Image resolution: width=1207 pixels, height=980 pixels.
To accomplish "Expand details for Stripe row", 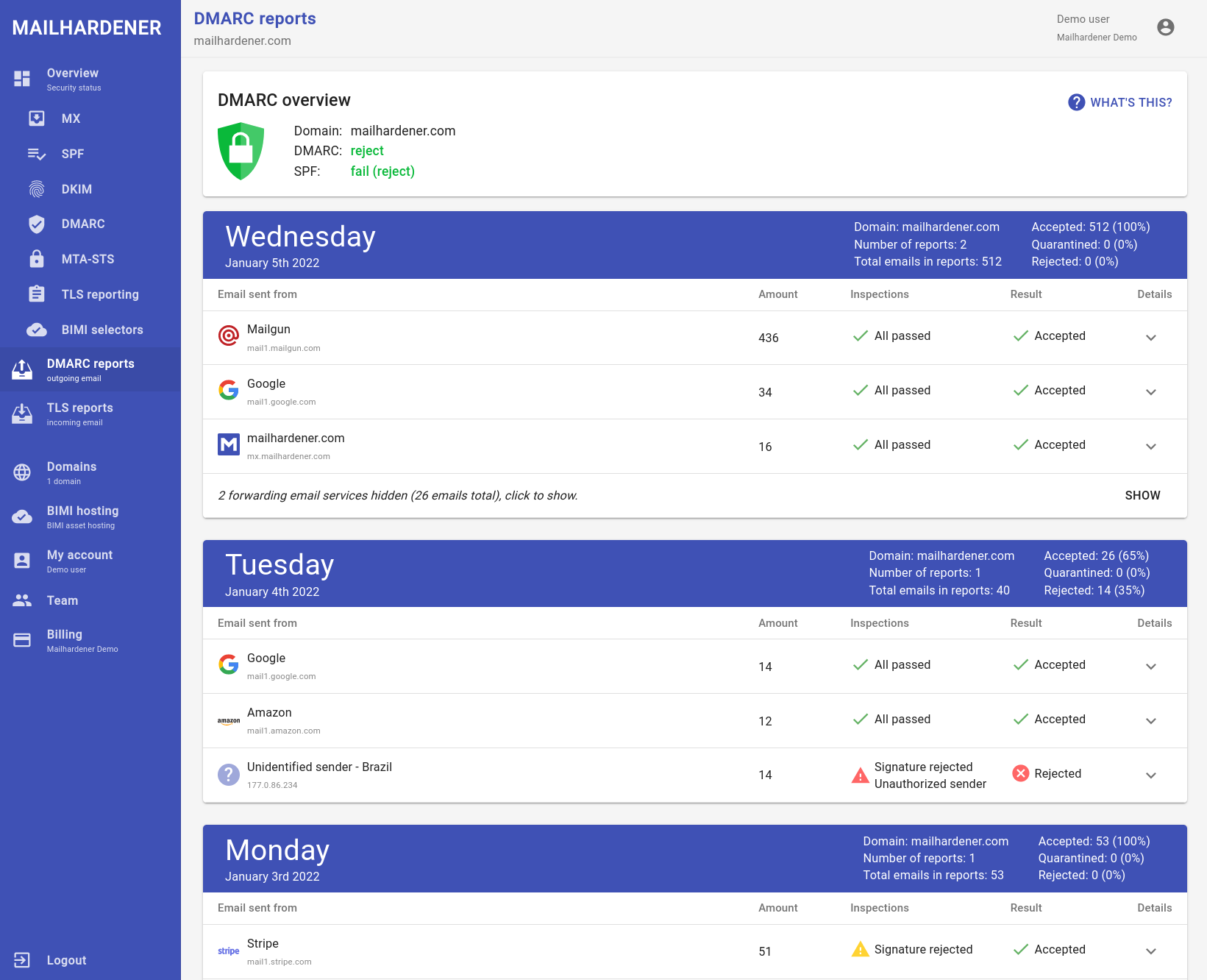I will (1150, 951).
